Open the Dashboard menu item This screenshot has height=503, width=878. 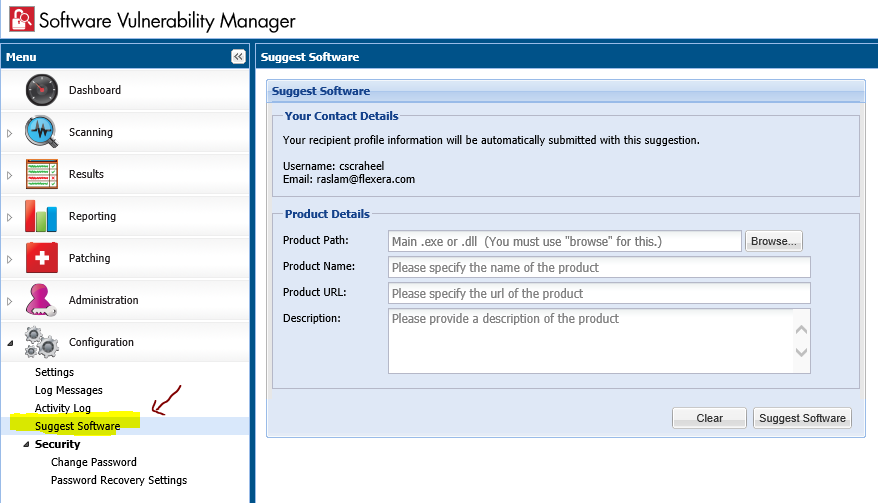(x=95, y=90)
